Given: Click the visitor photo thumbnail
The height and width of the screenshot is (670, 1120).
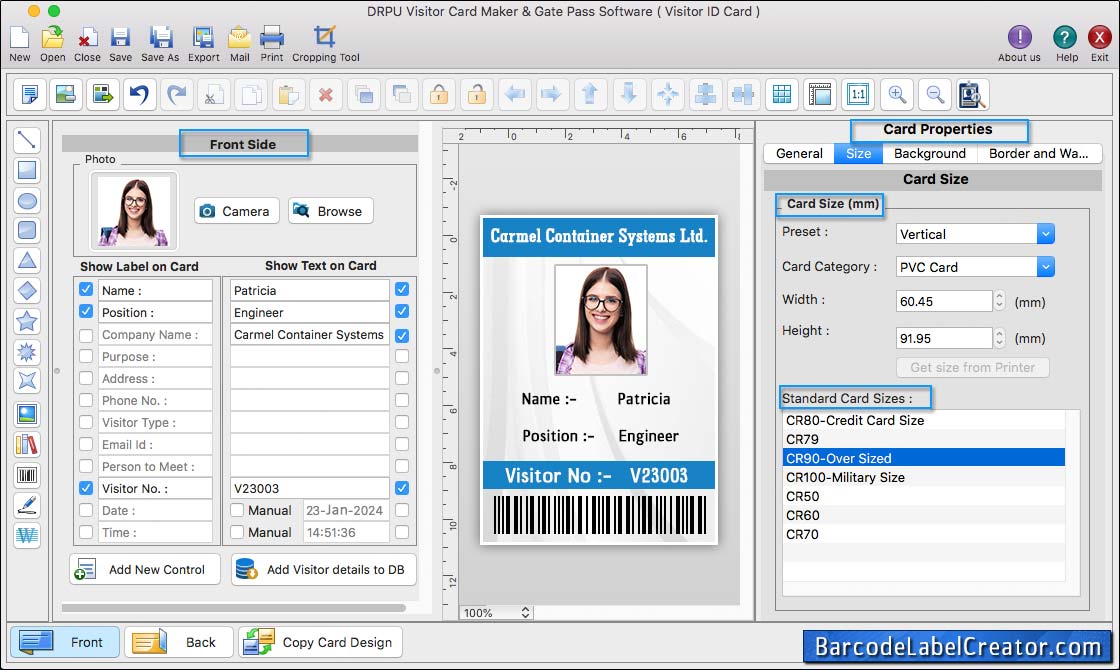Looking at the screenshot, I should (134, 211).
